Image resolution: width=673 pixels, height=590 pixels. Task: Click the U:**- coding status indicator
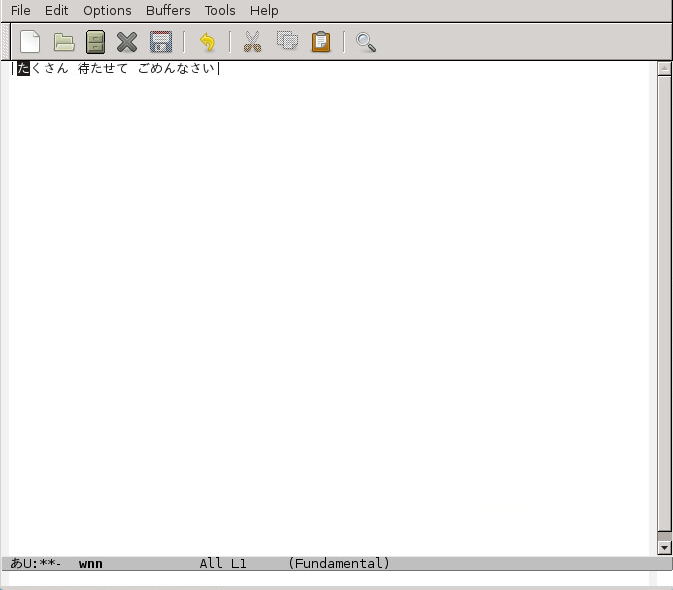tap(42, 563)
